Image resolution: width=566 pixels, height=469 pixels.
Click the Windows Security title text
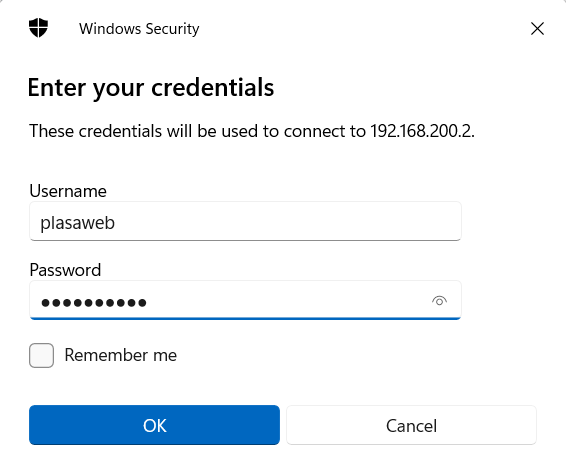click(x=139, y=29)
